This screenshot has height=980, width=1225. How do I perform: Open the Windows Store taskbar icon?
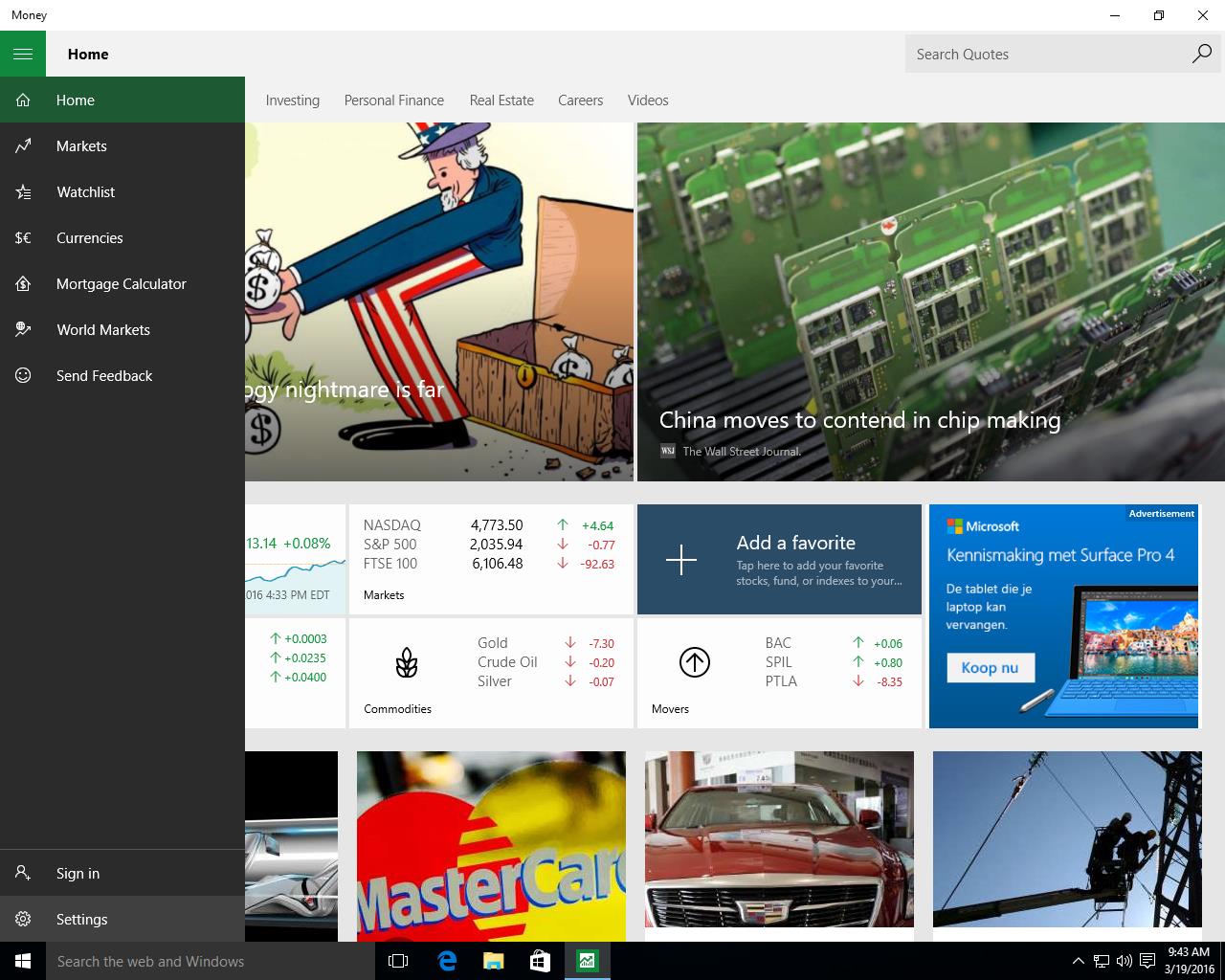[x=540, y=961]
